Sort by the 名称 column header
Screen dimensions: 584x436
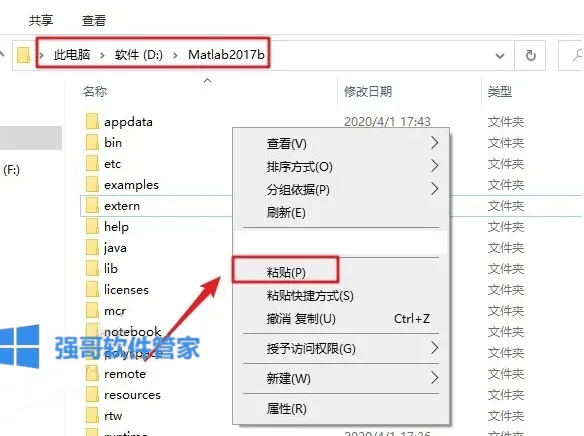click(95, 91)
